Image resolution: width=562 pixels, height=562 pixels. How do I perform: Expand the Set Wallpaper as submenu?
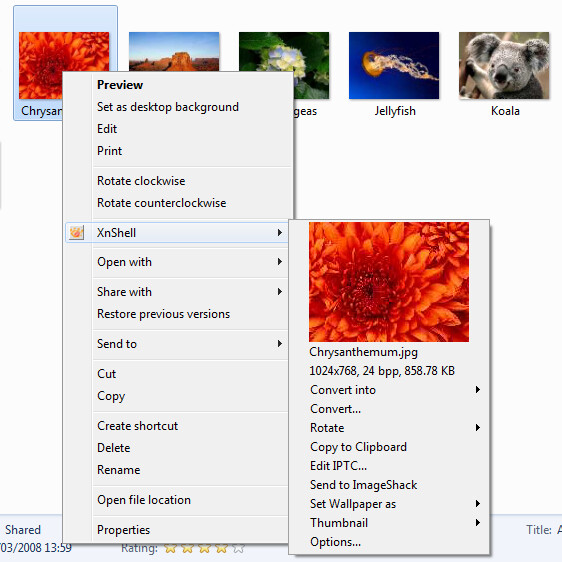coord(394,504)
